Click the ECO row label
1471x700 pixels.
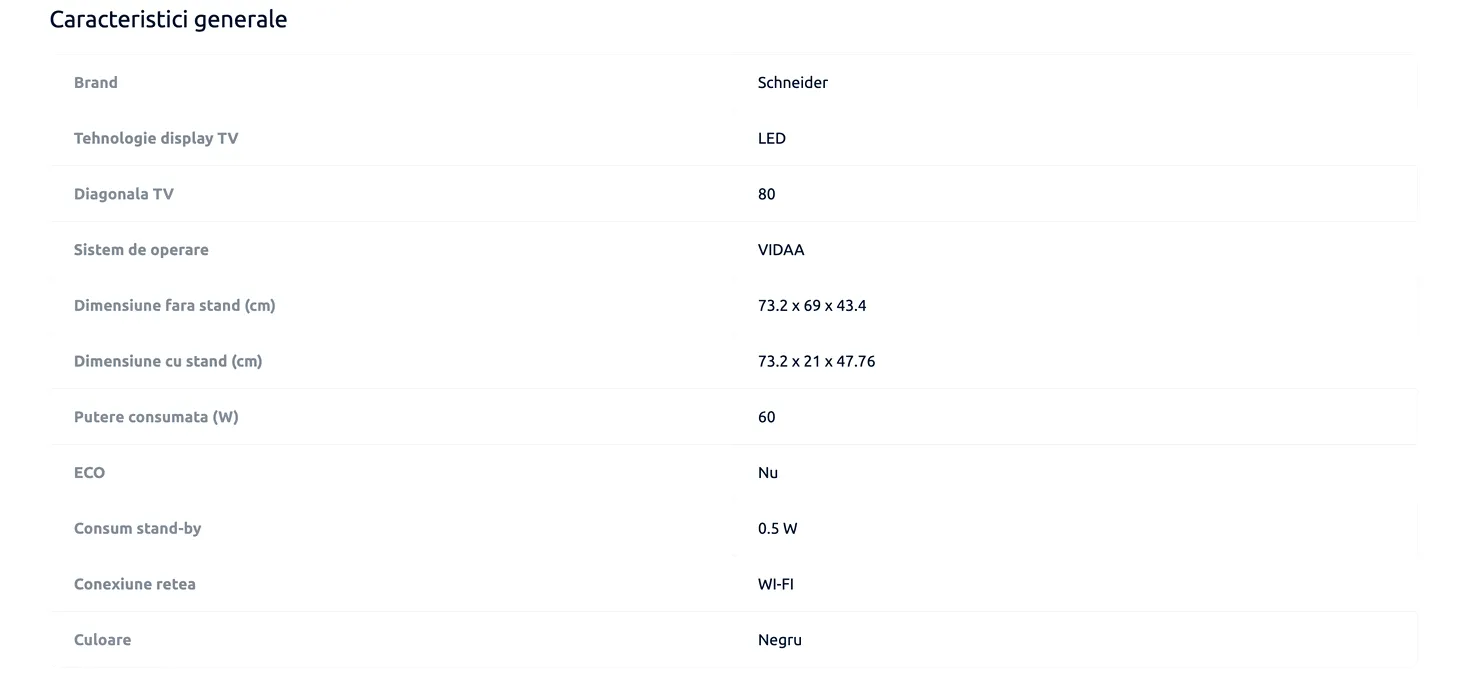pyautogui.click(x=89, y=473)
